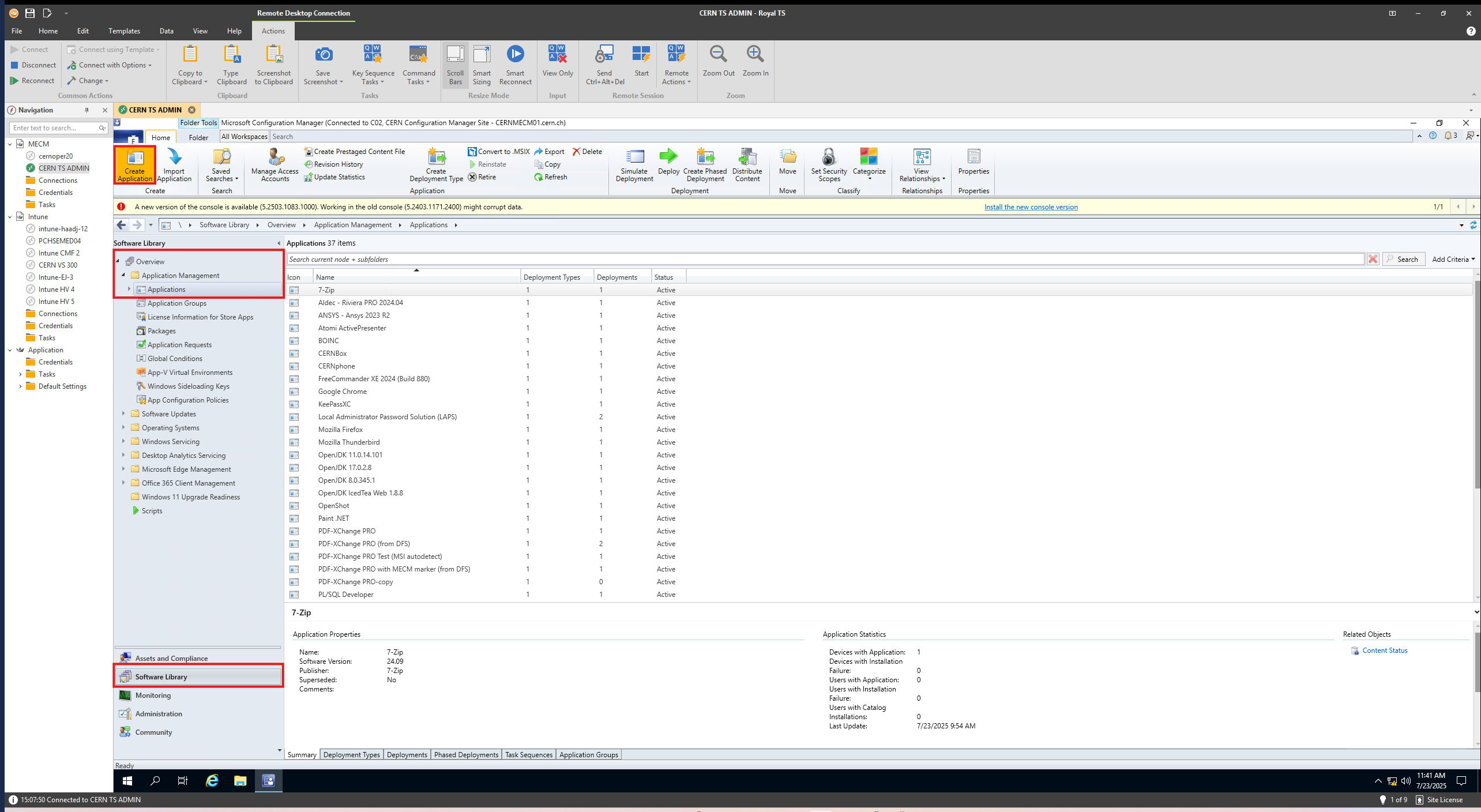Open the Templates menu in Royal TS
The image size is (1481, 812).
coord(124,31)
